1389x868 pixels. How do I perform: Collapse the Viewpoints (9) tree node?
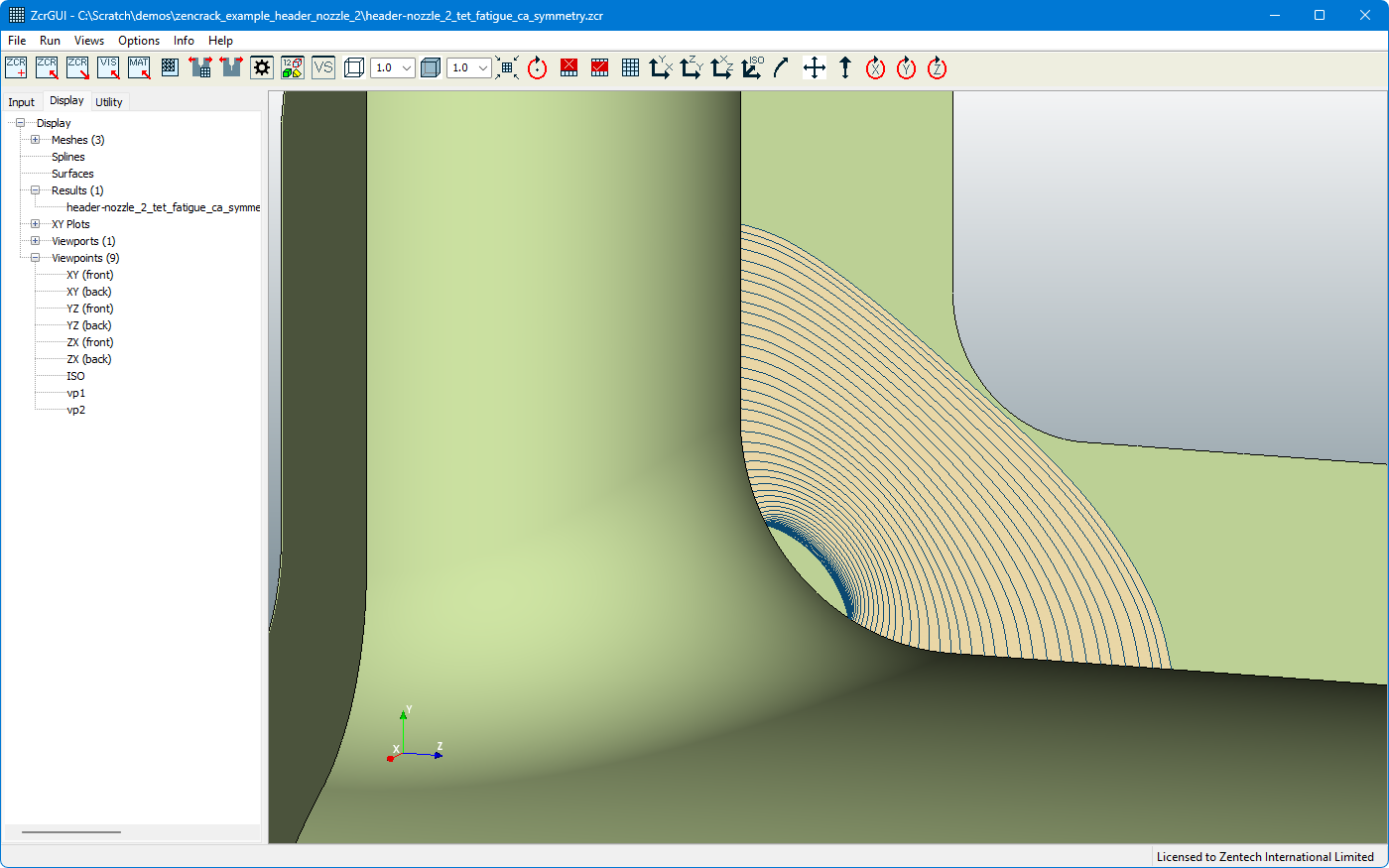point(35,258)
